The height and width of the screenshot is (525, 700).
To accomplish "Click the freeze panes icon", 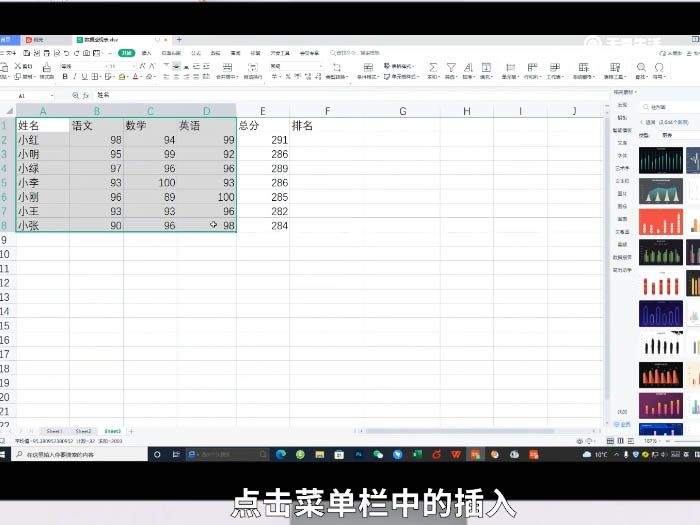I will [583, 67].
